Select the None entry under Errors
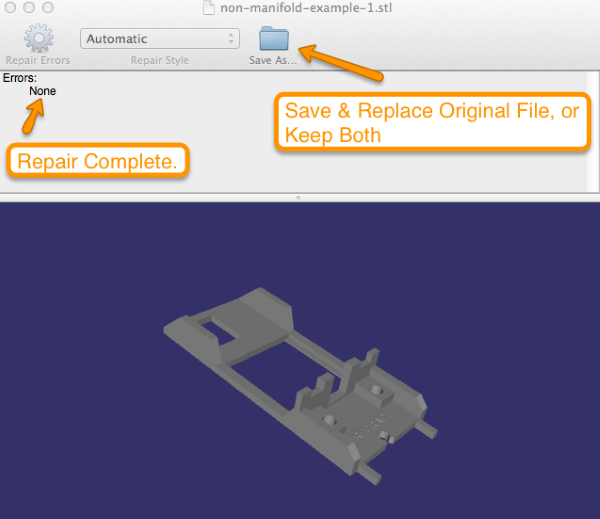The width and height of the screenshot is (600, 519). tap(43, 90)
